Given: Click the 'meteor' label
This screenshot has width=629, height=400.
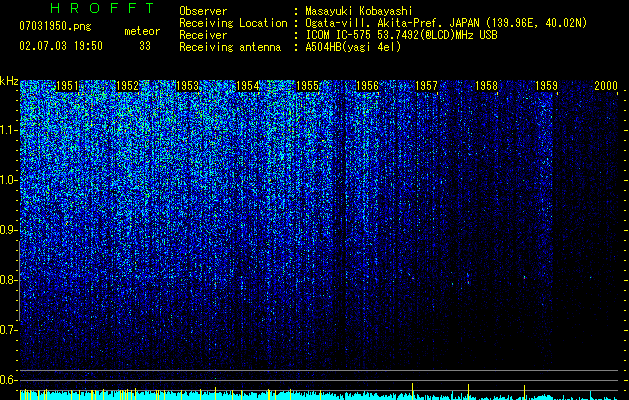Looking at the screenshot, I should (x=142, y=31).
